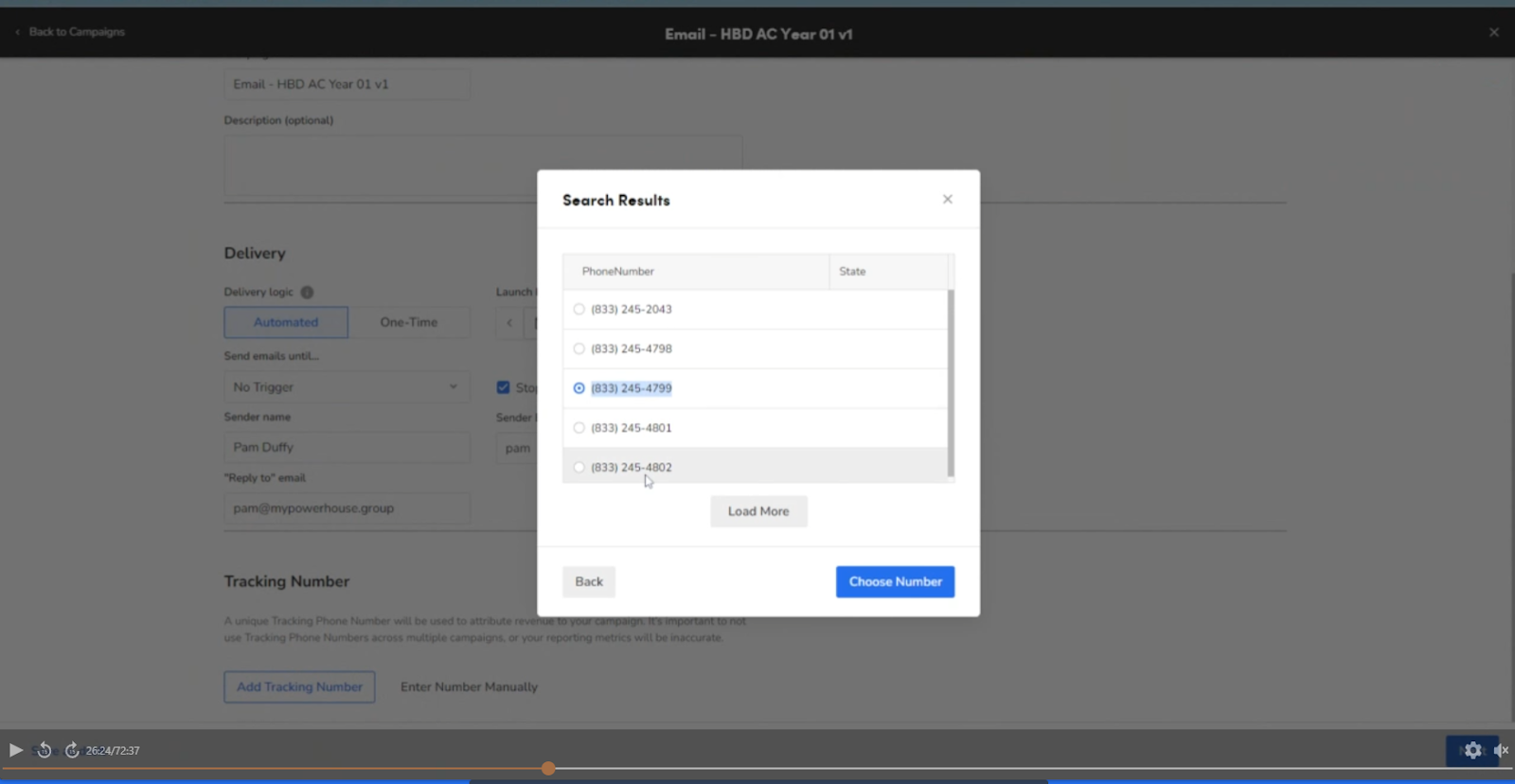Screen dimensions: 1515x784
Task: Select phone number (833) 245-2043
Action: [x=579, y=310]
